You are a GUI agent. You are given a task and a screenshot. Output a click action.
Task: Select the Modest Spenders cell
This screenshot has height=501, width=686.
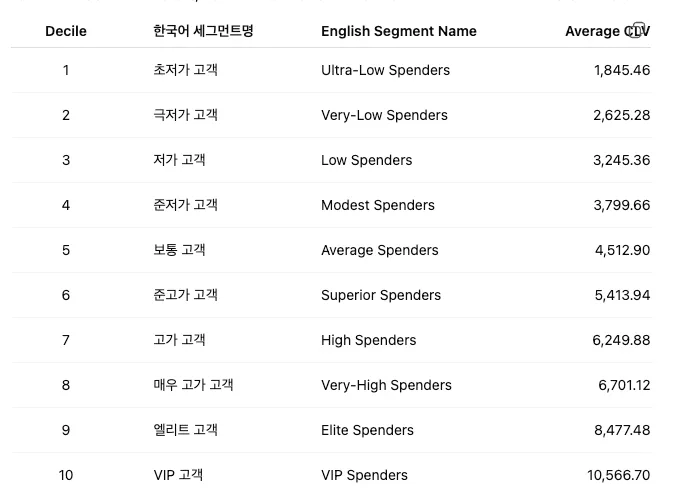[377, 205]
